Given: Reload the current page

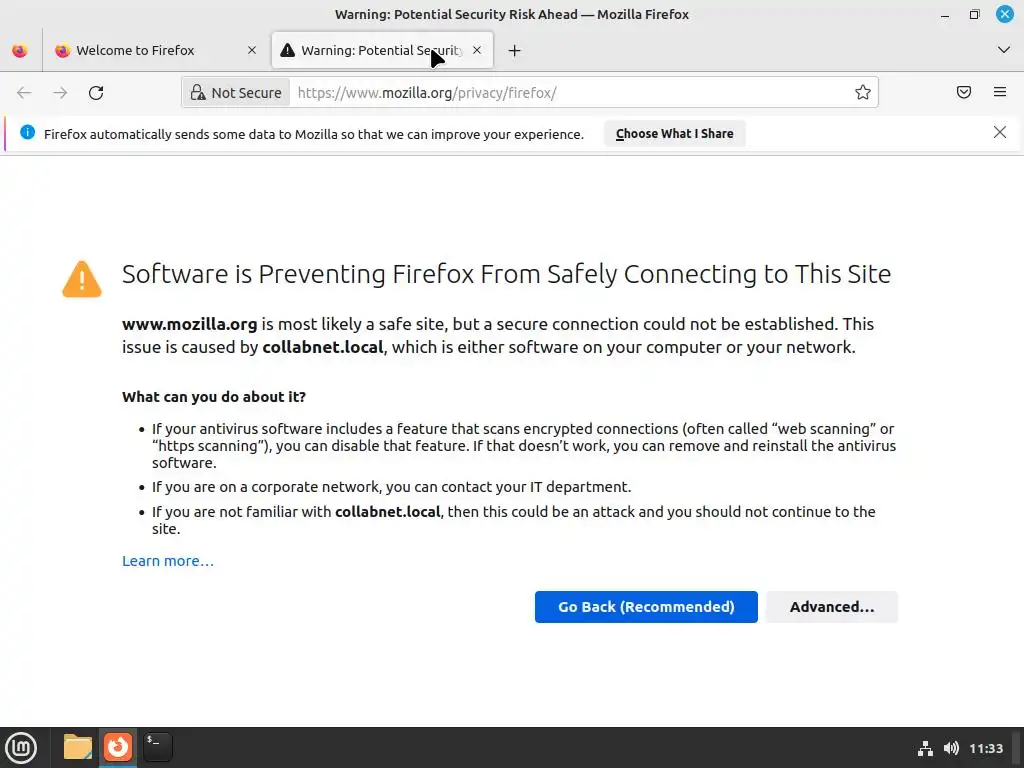Looking at the screenshot, I should 96,93.
